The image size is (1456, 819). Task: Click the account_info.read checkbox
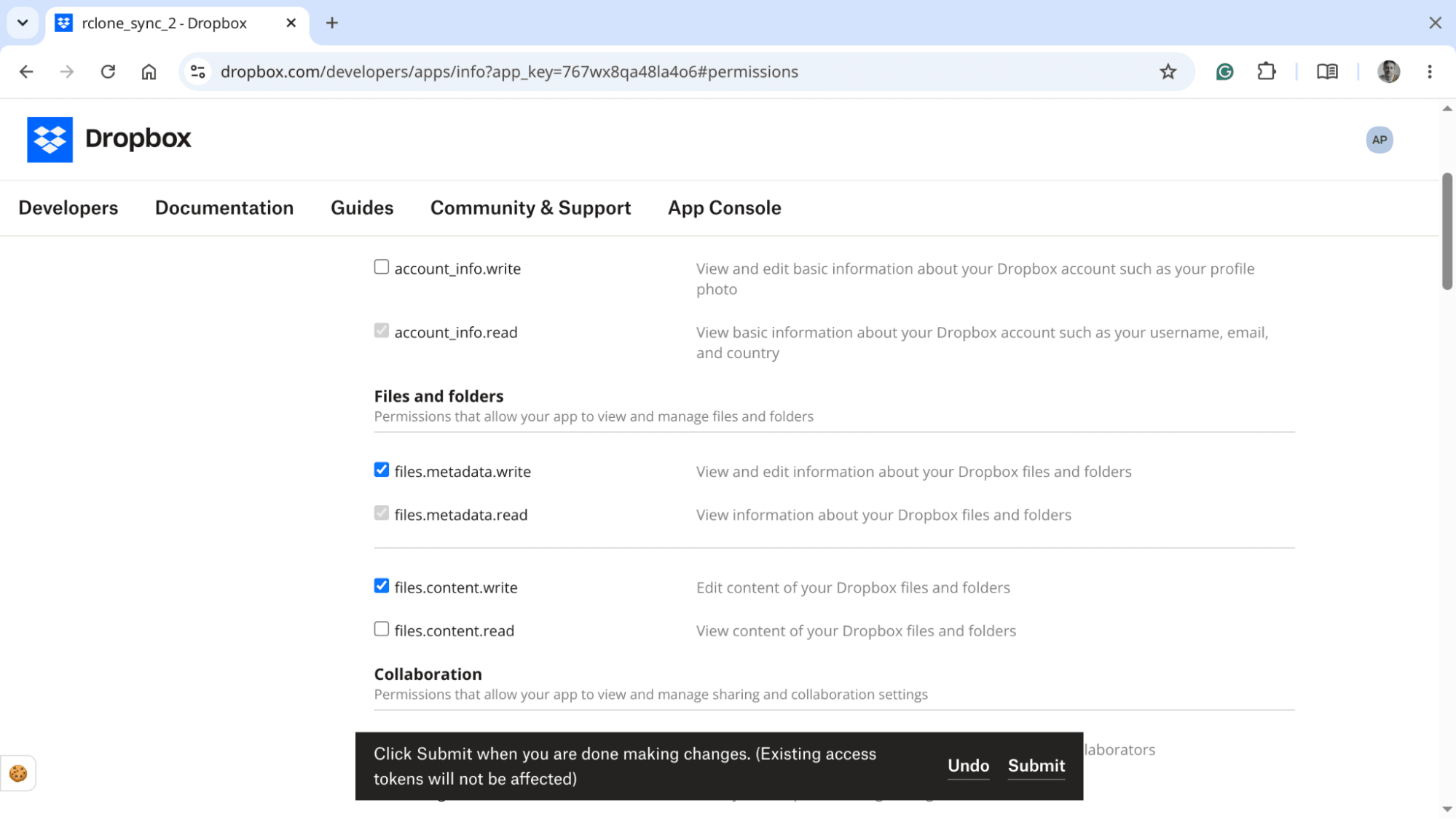[382, 331]
